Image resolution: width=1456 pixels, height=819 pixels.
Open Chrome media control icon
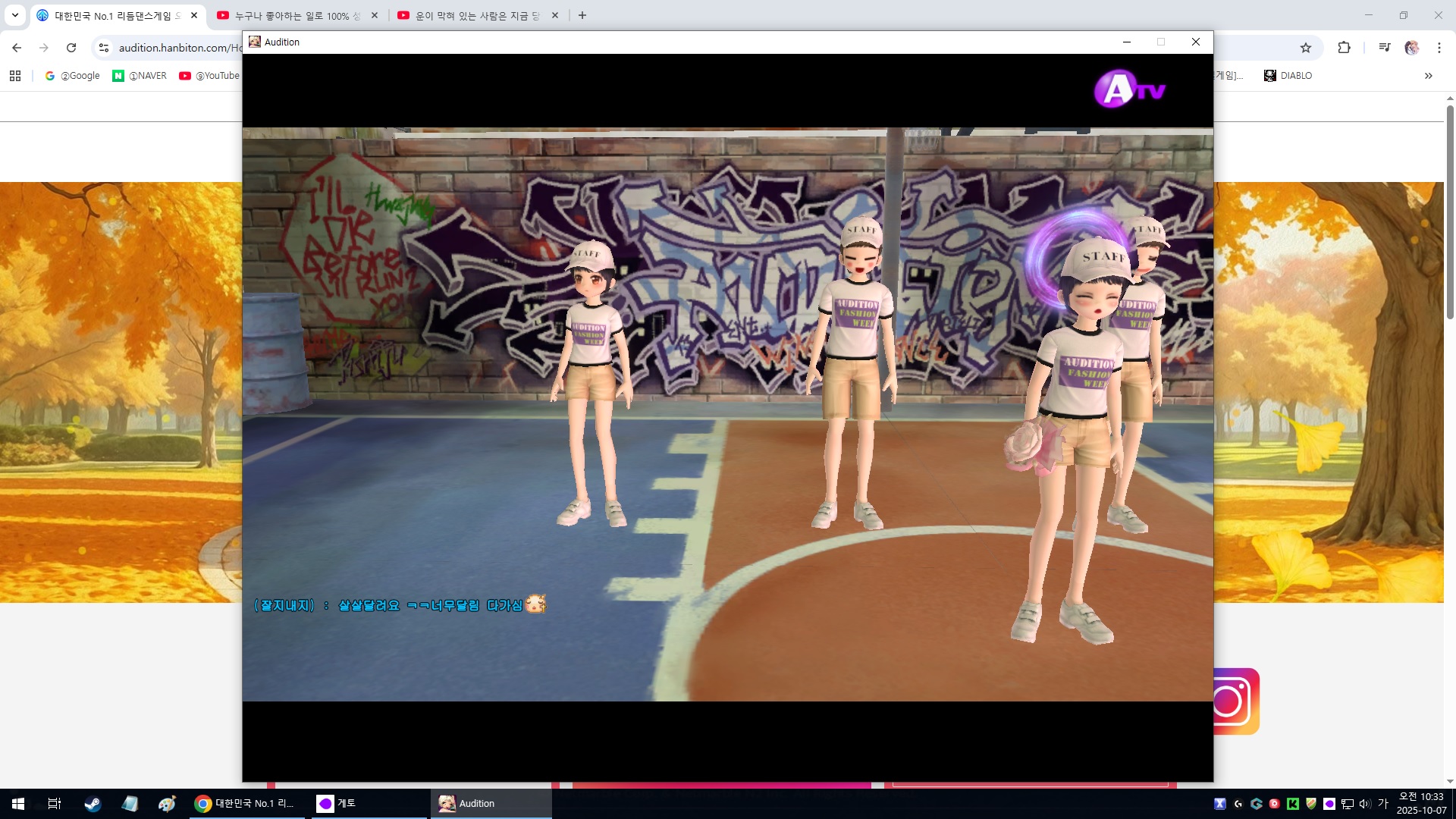1385,48
